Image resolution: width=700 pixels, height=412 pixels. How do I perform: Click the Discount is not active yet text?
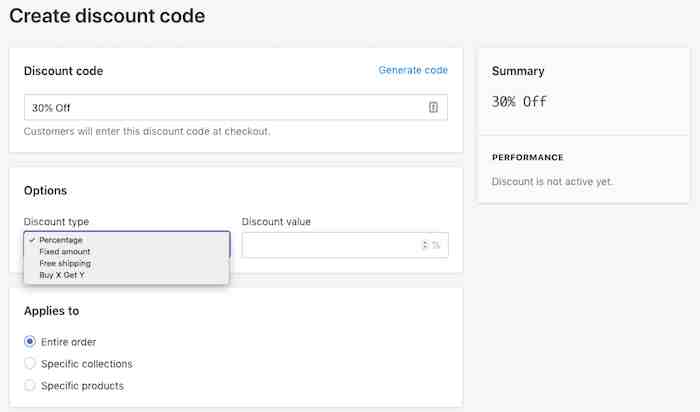[552, 182]
